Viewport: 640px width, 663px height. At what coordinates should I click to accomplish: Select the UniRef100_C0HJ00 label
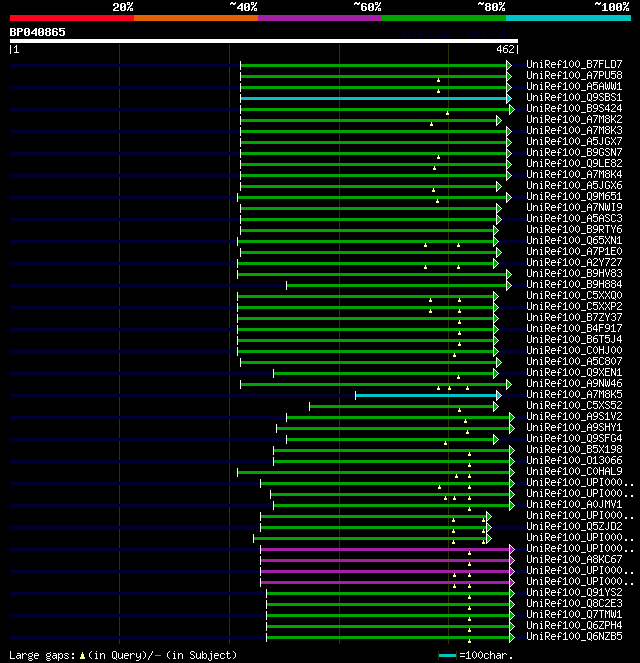[574, 350]
